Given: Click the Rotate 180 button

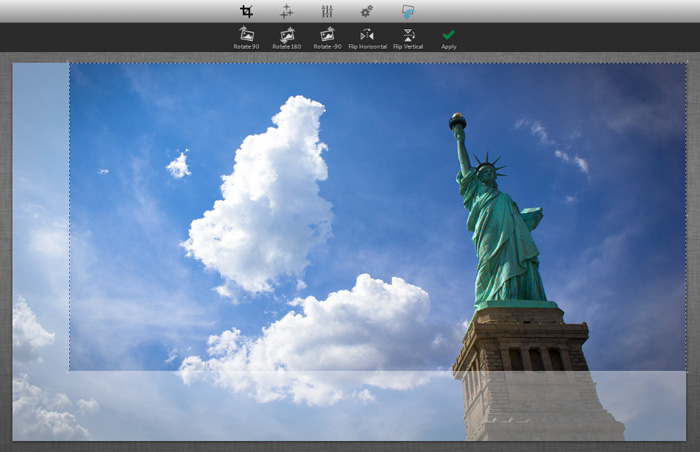Looking at the screenshot, I should (287, 38).
